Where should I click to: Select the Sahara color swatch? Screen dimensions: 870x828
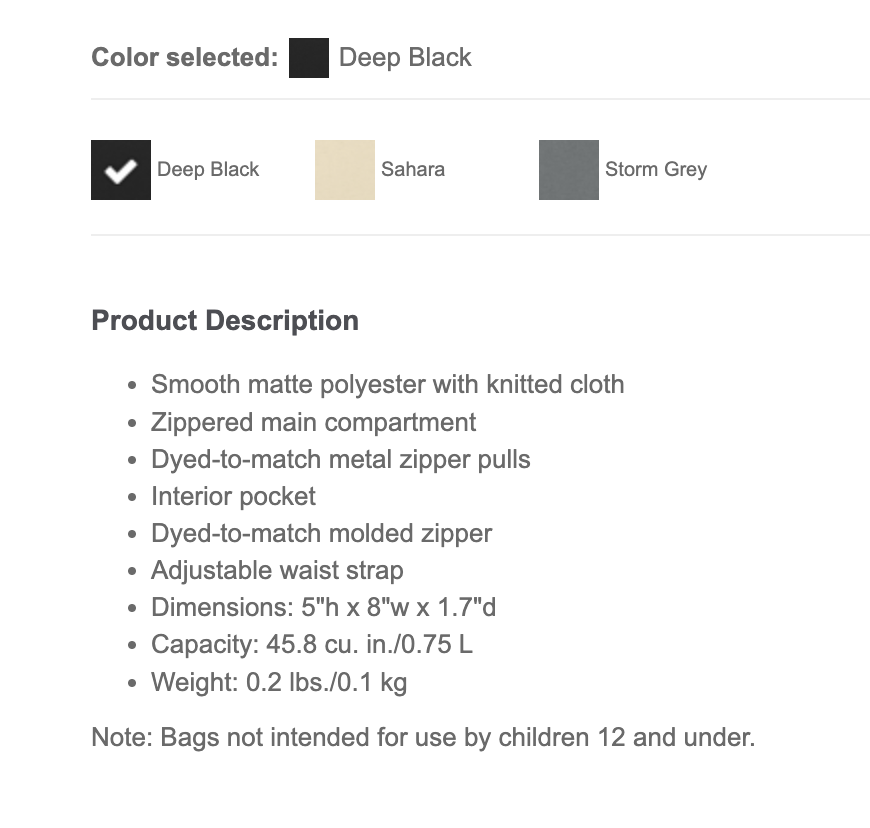tap(344, 169)
